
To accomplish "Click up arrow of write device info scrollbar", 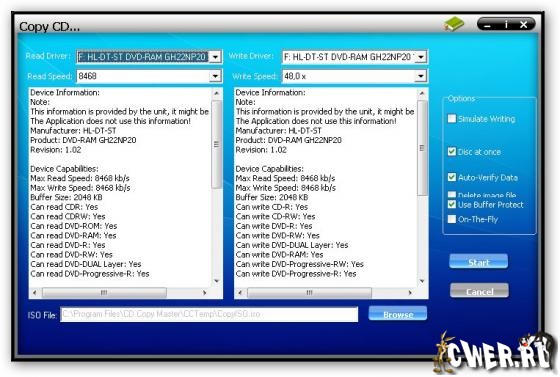I will [422, 94].
